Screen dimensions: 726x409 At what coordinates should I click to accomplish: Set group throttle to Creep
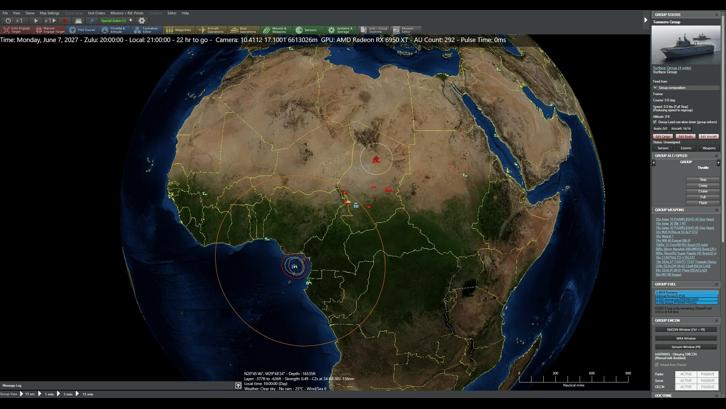(703, 185)
